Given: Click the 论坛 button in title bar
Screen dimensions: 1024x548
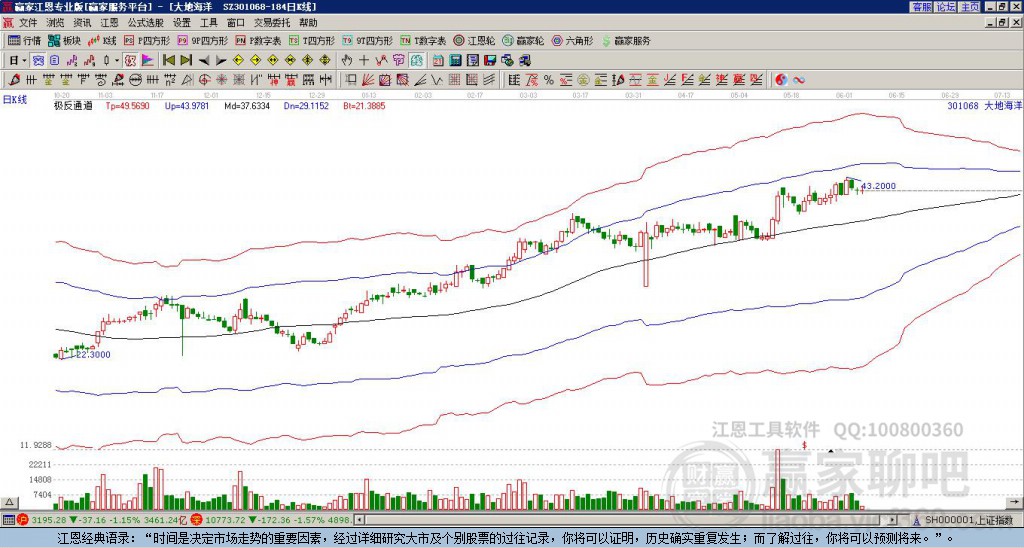Looking at the screenshot, I should (x=945, y=7).
